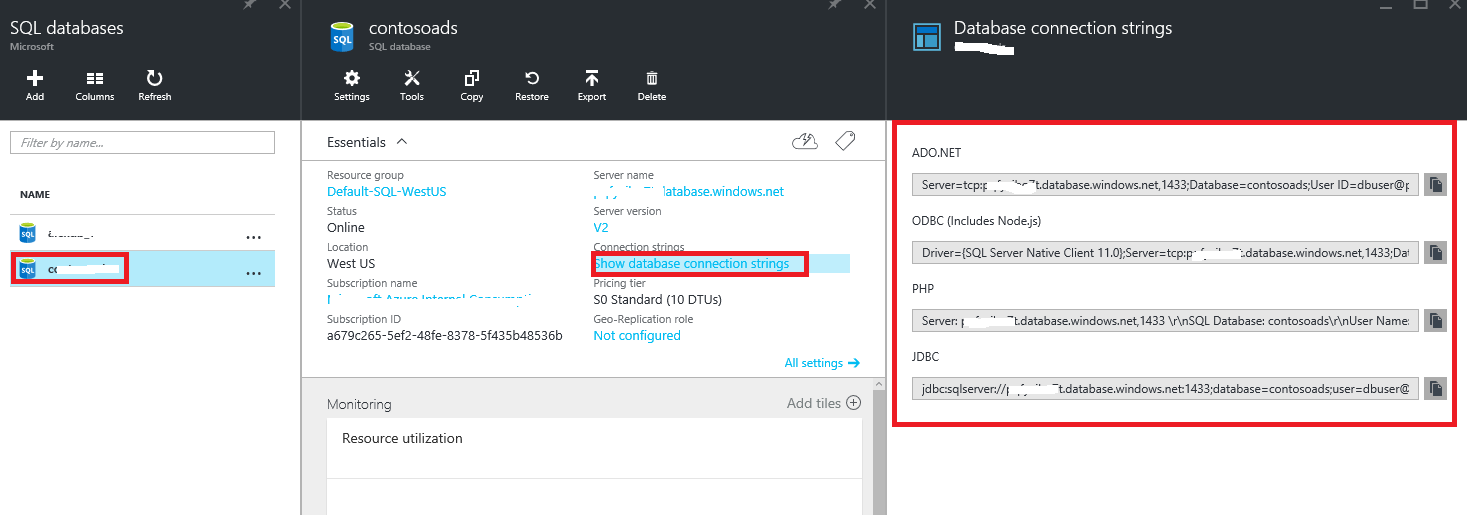Open the server name database.windows.net link
This screenshot has height=515, width=1467.
689,191
